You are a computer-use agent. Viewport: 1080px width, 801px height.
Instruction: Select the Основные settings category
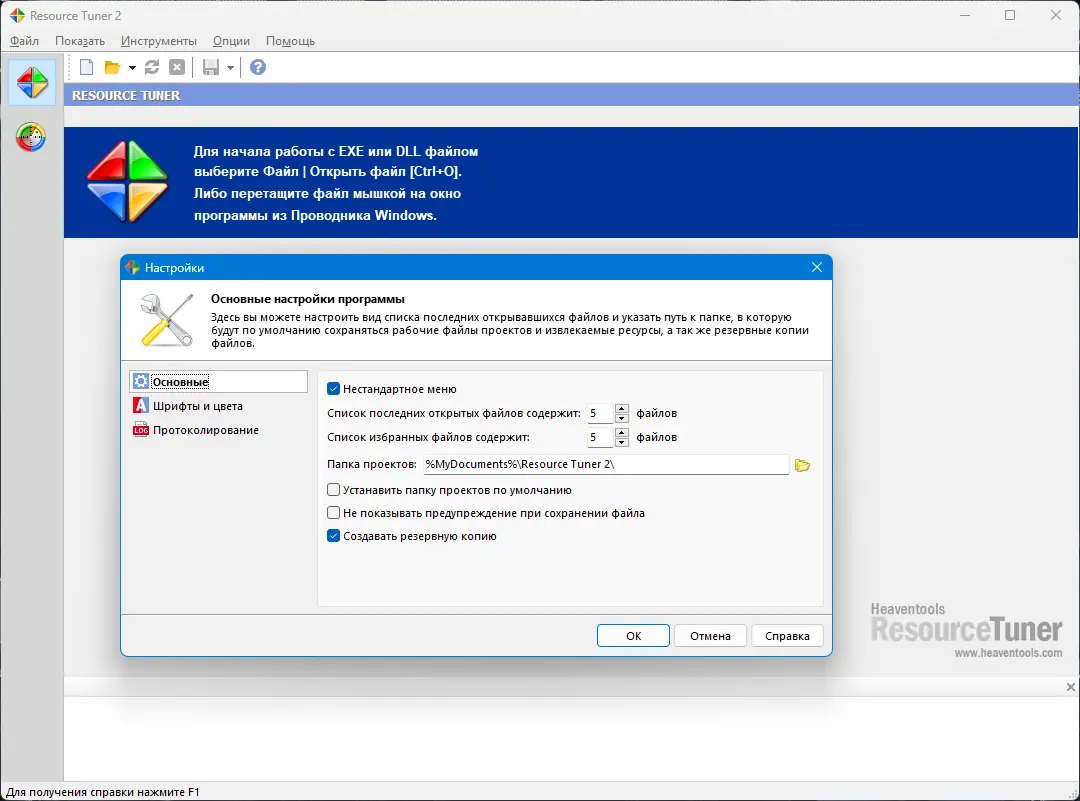point(218,382)
